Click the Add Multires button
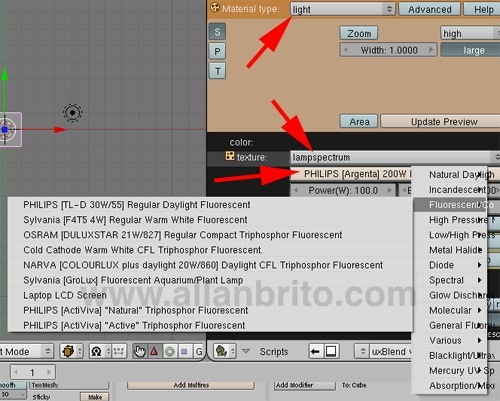Image resolution: width=500 pixels, height=401 pixels. (191, 385)
